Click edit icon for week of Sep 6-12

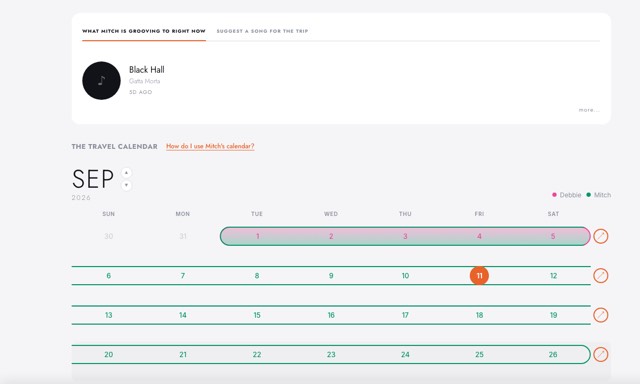point(600,276)
